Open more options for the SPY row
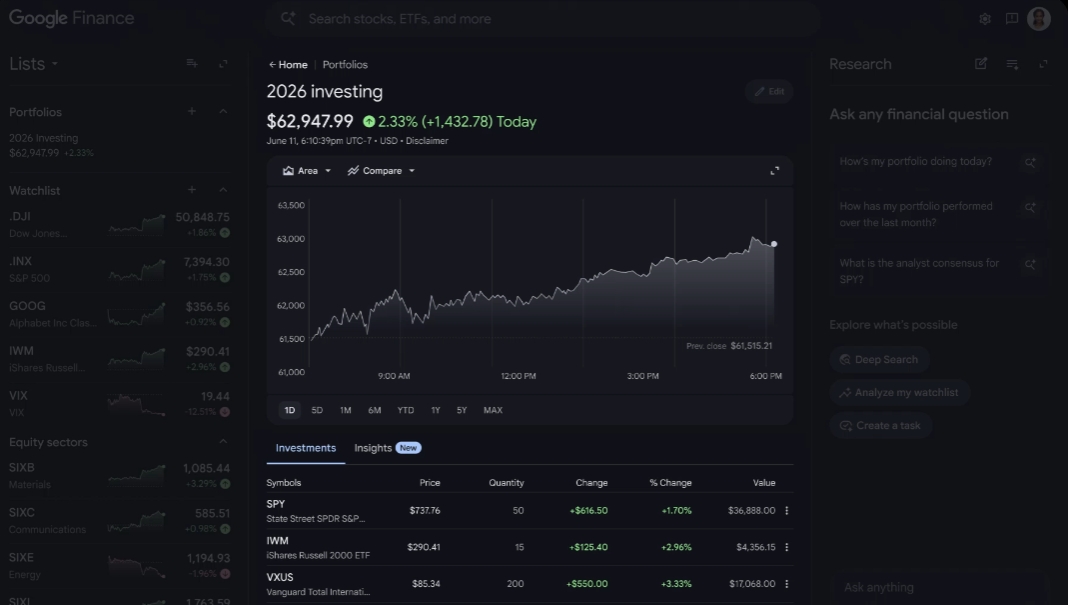 coord(787,510)
